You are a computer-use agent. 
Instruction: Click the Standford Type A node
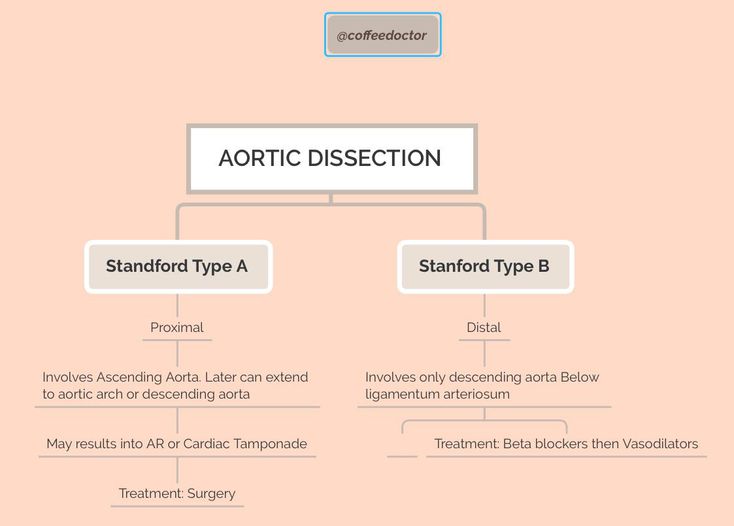click(x=177, y=267)
